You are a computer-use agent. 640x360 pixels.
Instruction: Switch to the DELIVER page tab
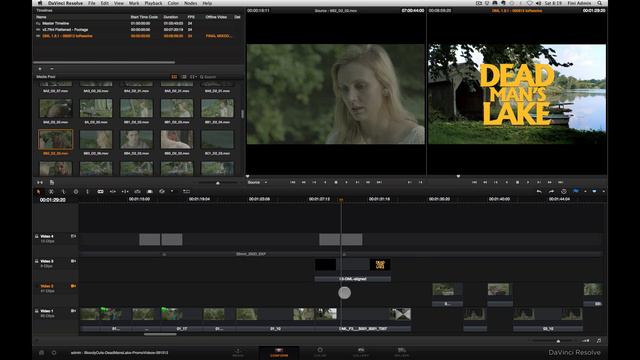coord(402,352)
